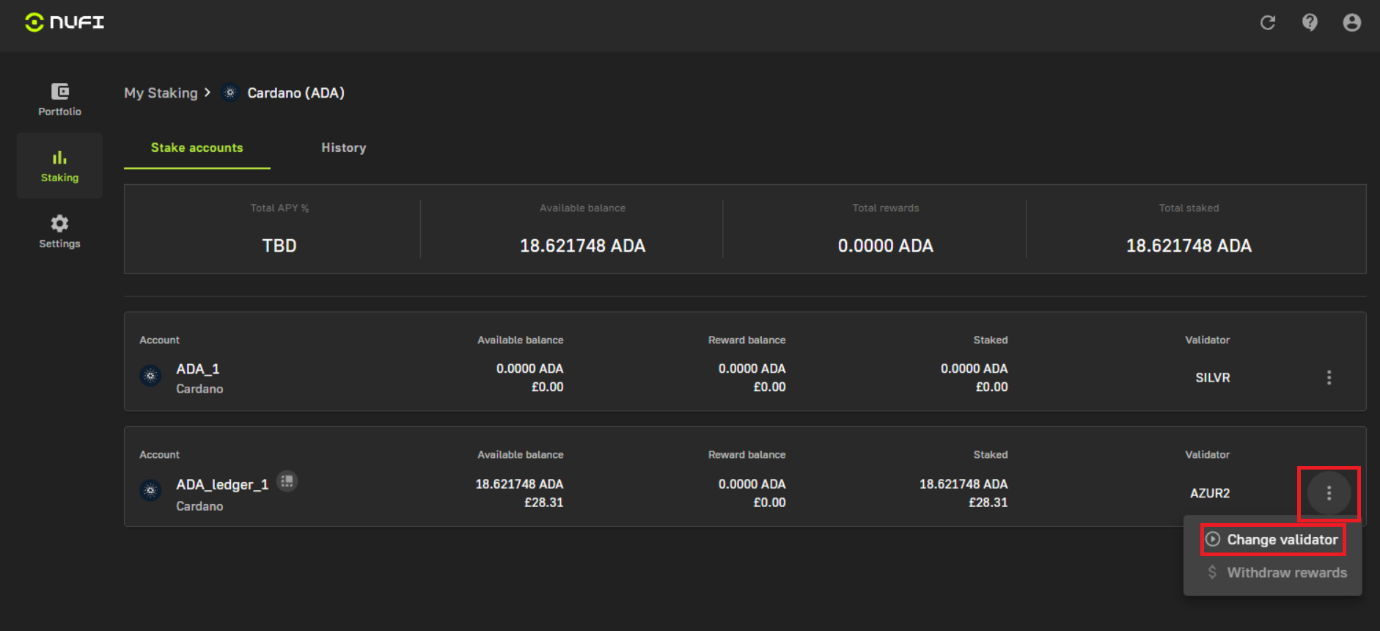Open Settings in the sidebar

[x=60, y=231]
